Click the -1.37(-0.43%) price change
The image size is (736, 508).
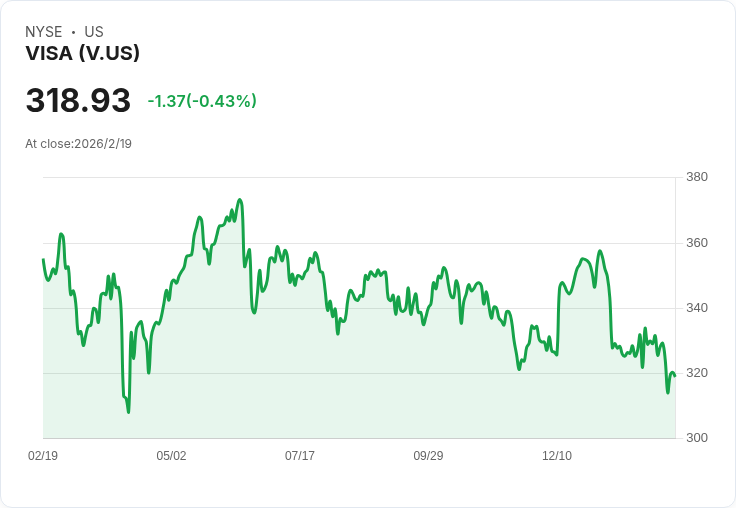(x=202, y=101)
